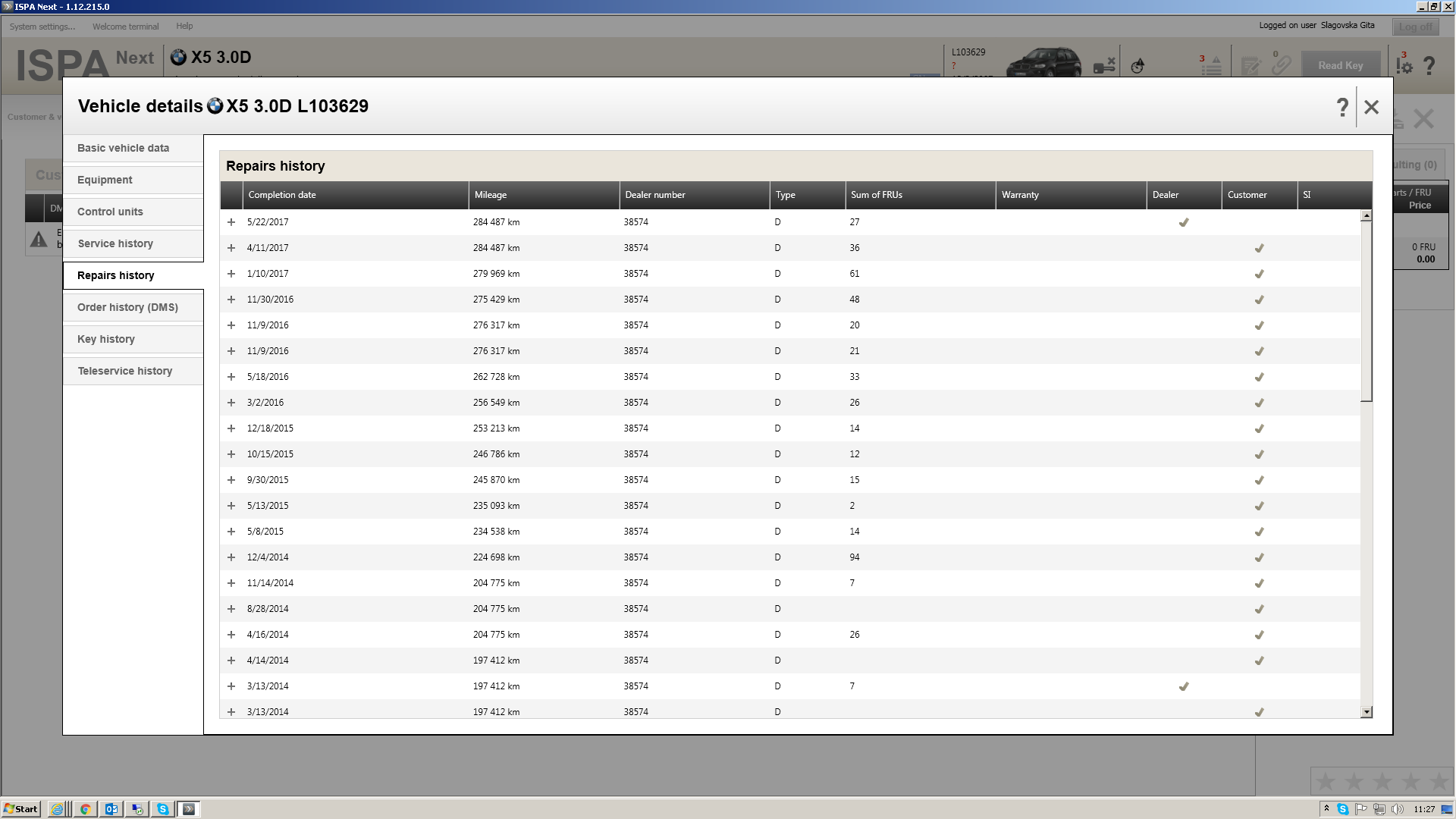Click the Skype system tray icon

pos(1343,809)
